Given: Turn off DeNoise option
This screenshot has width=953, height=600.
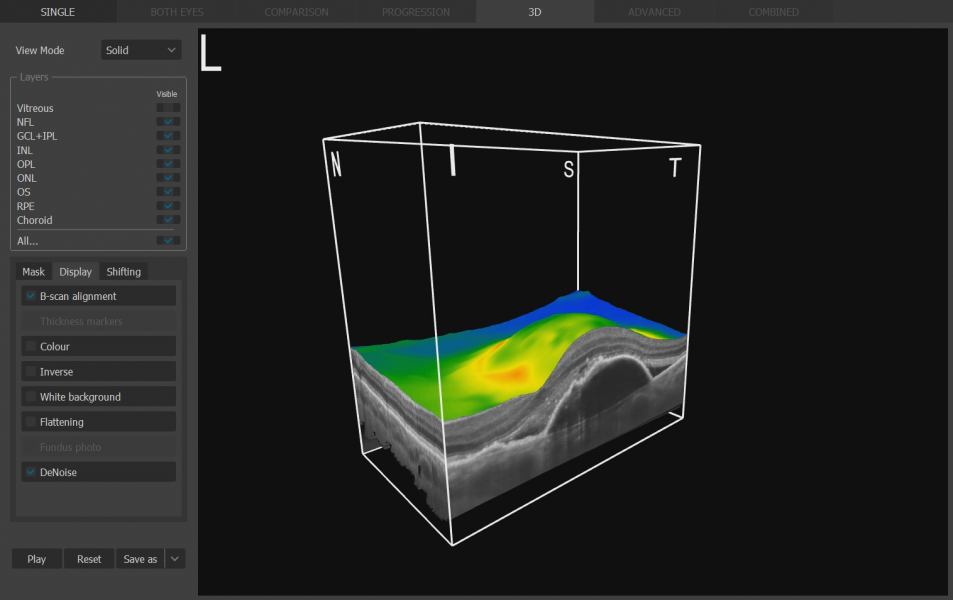Looking at the screenshot, I should pos(31,472).
